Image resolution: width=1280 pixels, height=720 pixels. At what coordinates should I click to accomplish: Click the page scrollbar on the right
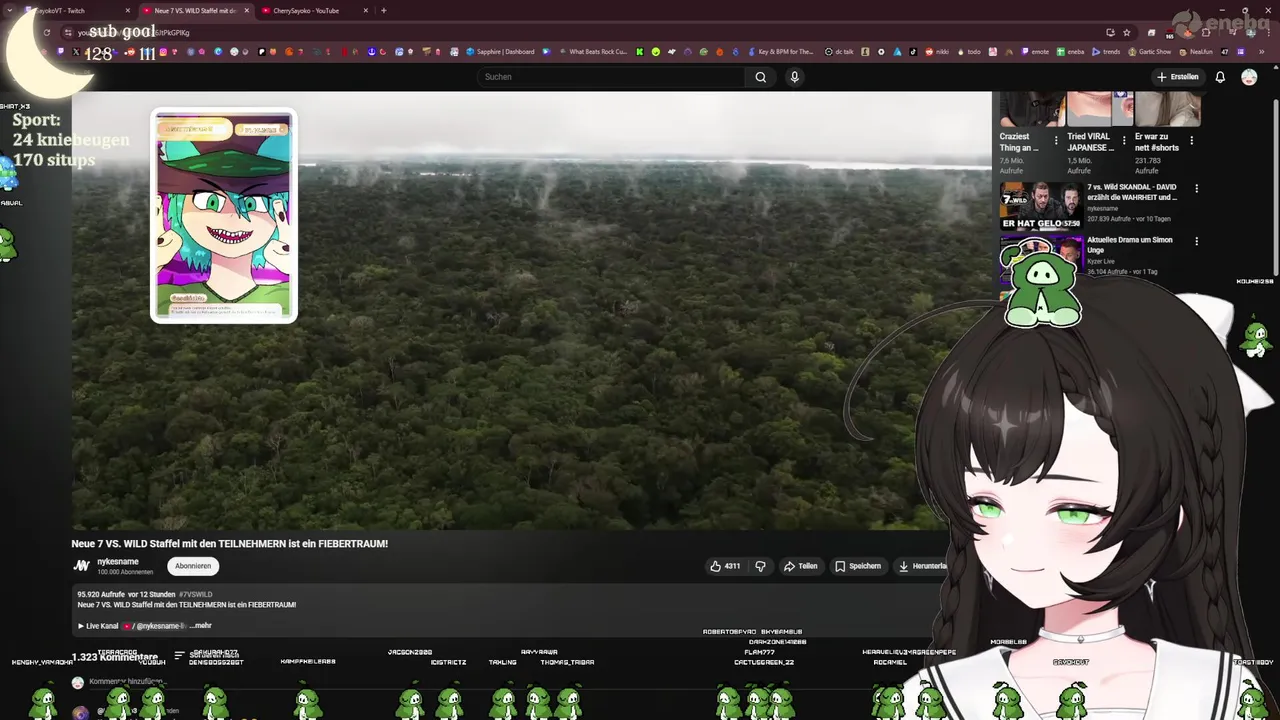pos(1275,185)
